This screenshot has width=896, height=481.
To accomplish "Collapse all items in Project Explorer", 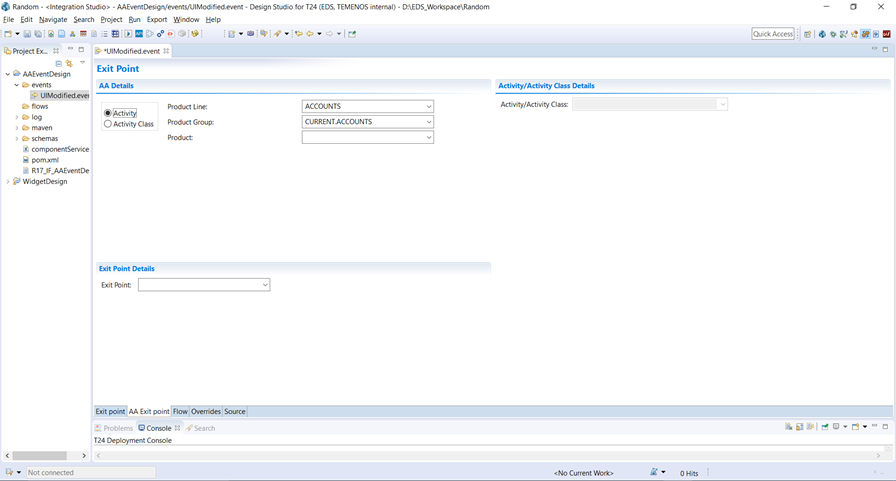I will point(59,63).
